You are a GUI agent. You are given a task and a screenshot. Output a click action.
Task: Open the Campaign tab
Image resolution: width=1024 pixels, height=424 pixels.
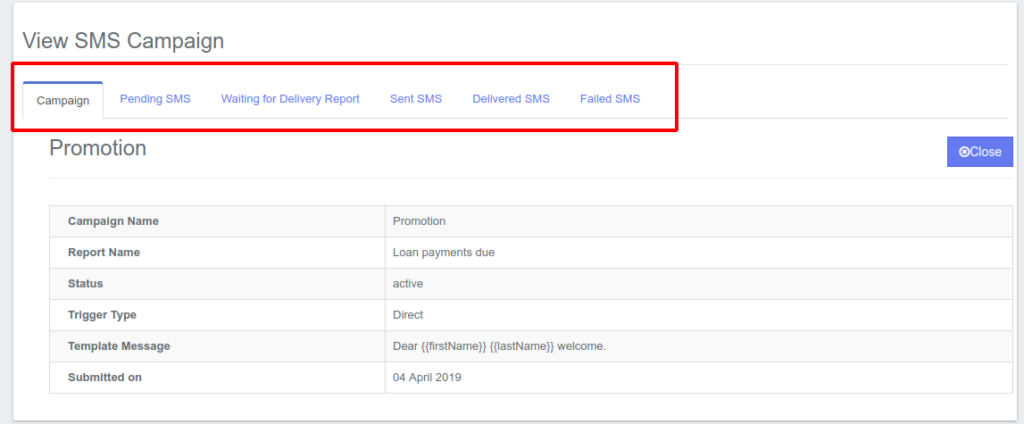pos(62,100)
